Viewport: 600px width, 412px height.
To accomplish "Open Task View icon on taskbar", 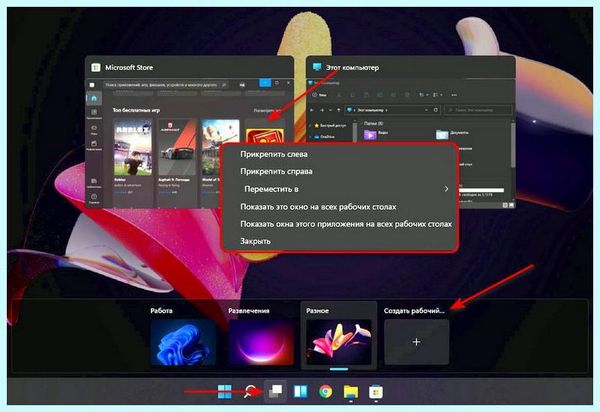I will [x=275, y=391].
